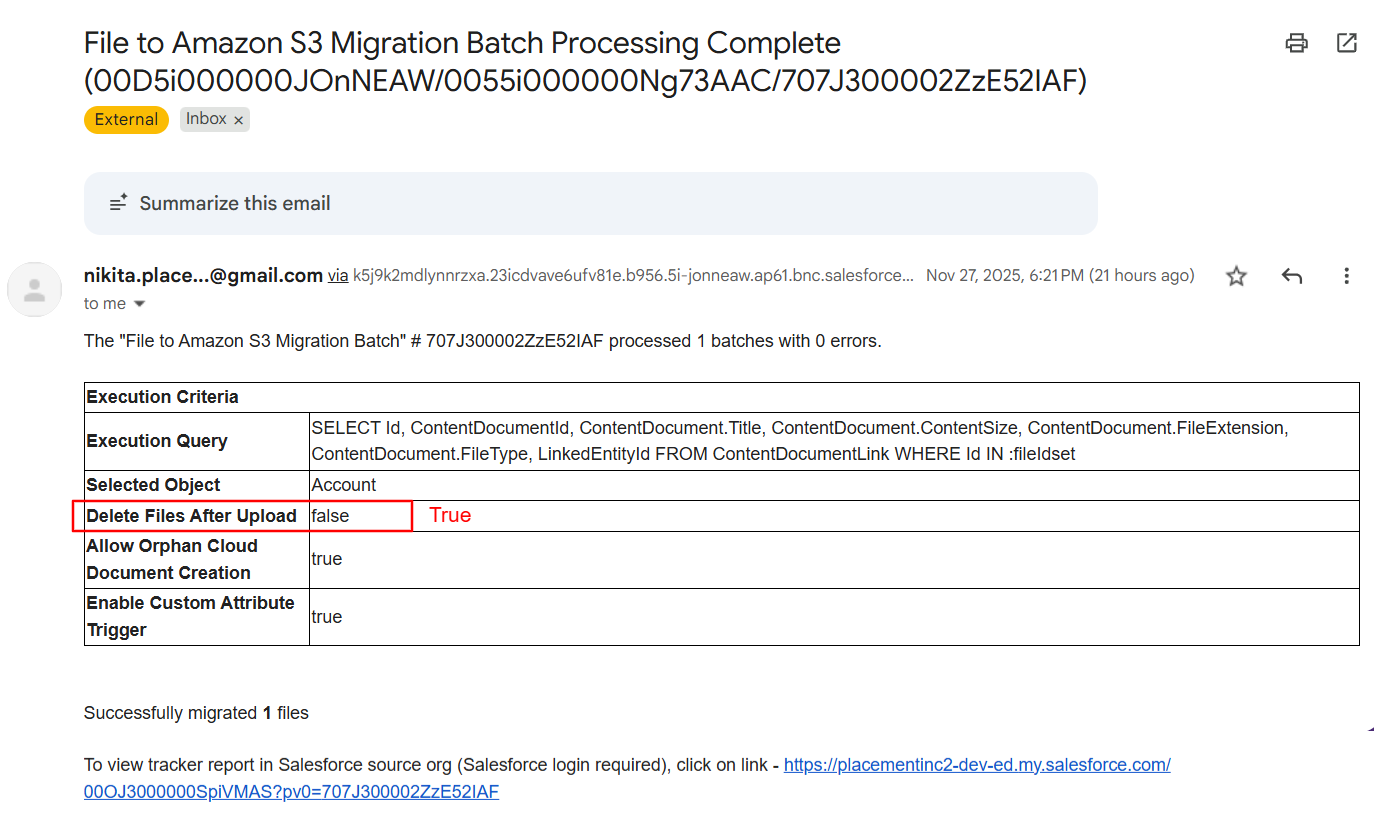Click Enable Custom Attribute Trigger label

pos(190,616)
